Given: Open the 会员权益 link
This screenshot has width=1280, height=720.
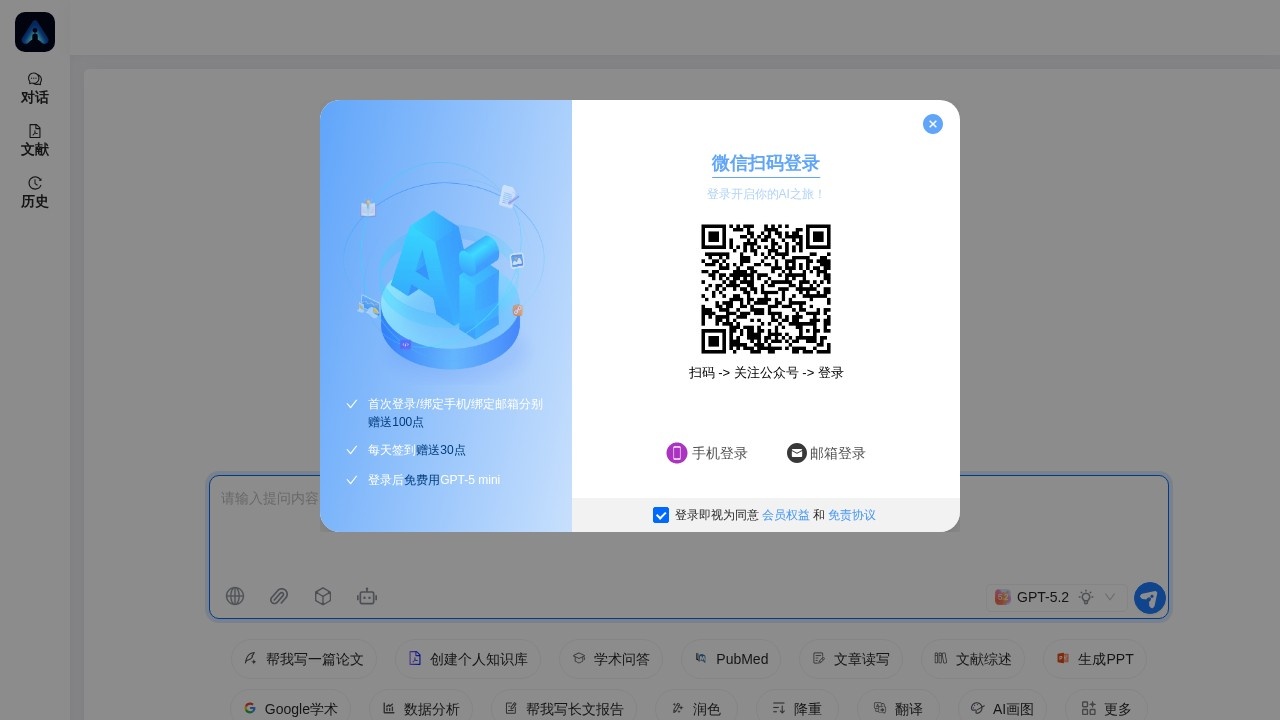Looking at the screenshot, I should point(786,515).
